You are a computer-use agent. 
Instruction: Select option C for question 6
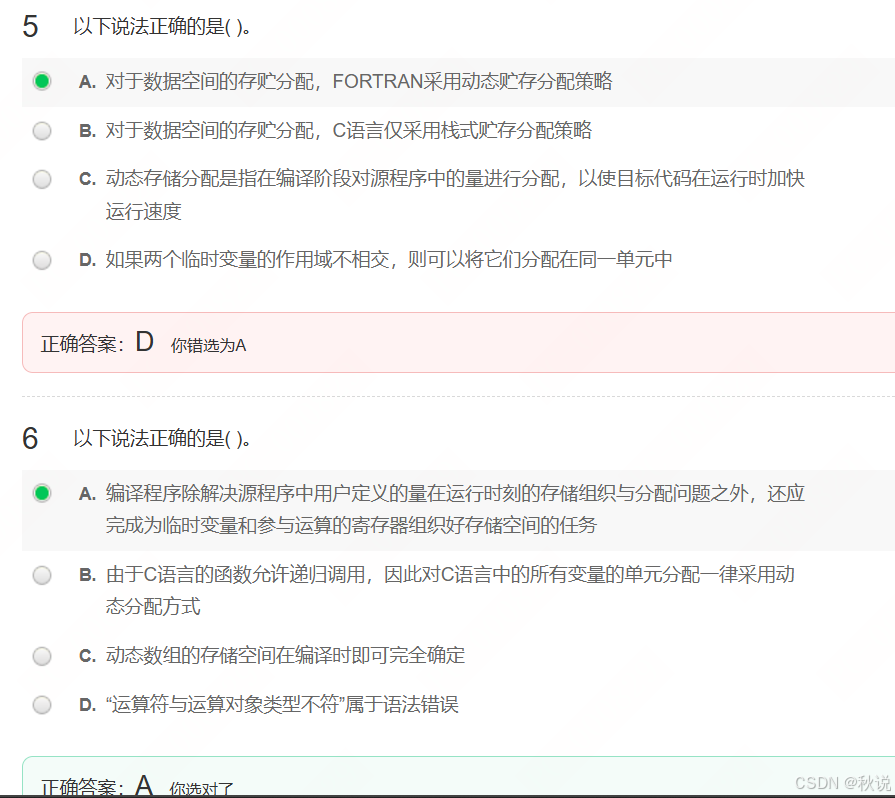pyautogui.click(x=42, y=656)
